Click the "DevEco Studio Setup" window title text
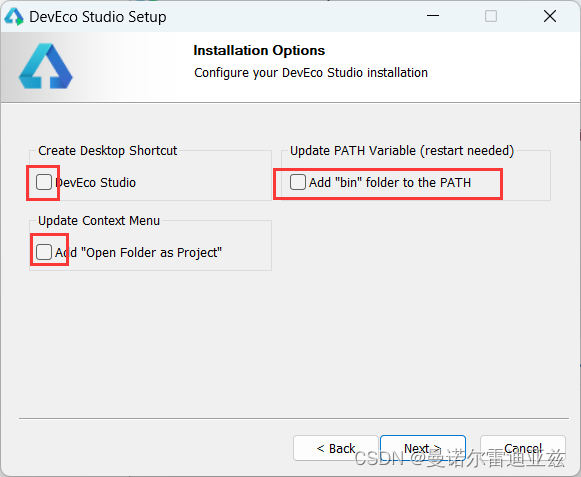This screenshot has height=477, width=581. (98, 17)
